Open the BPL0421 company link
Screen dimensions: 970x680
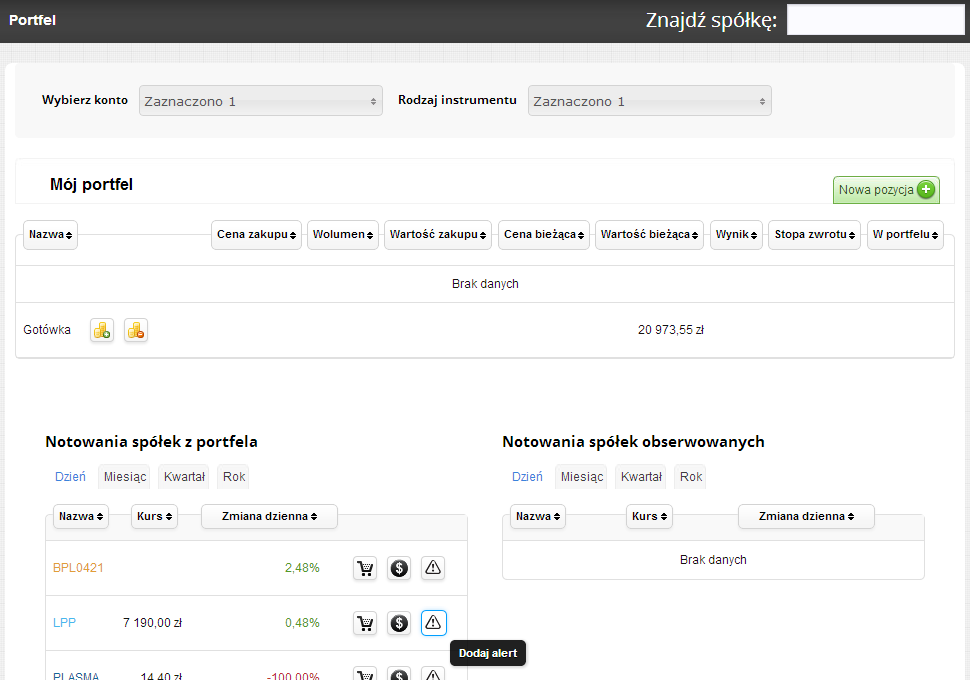tap(78, 568)
